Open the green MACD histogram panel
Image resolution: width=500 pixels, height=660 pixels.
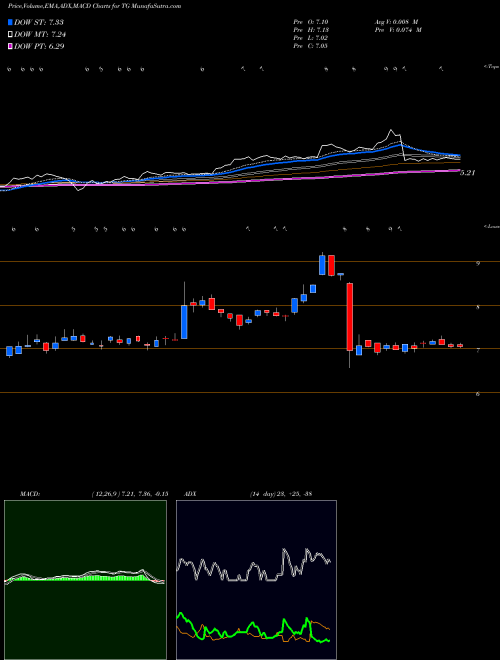click(85, 580)
